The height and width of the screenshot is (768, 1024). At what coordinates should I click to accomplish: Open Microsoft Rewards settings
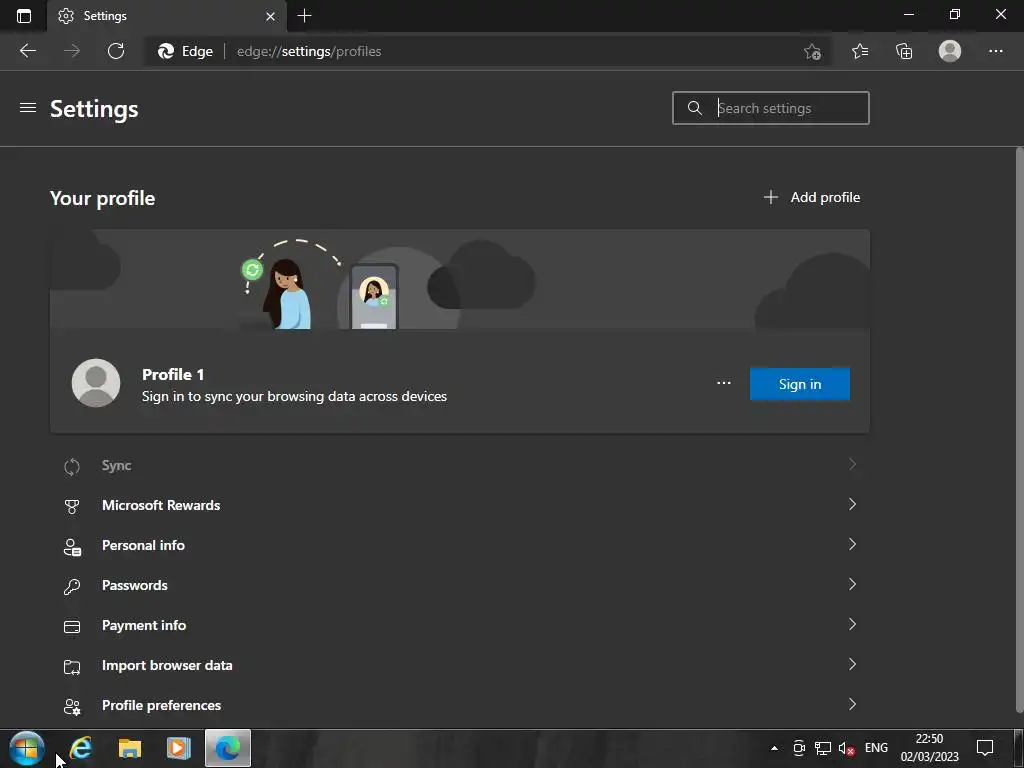(460, 505)
